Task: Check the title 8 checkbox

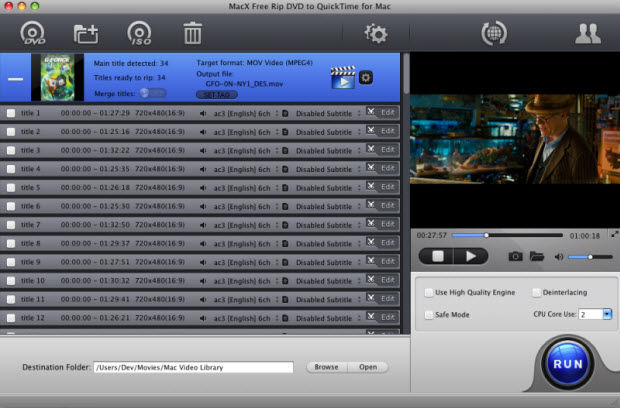Action: (x=11, y=243)
